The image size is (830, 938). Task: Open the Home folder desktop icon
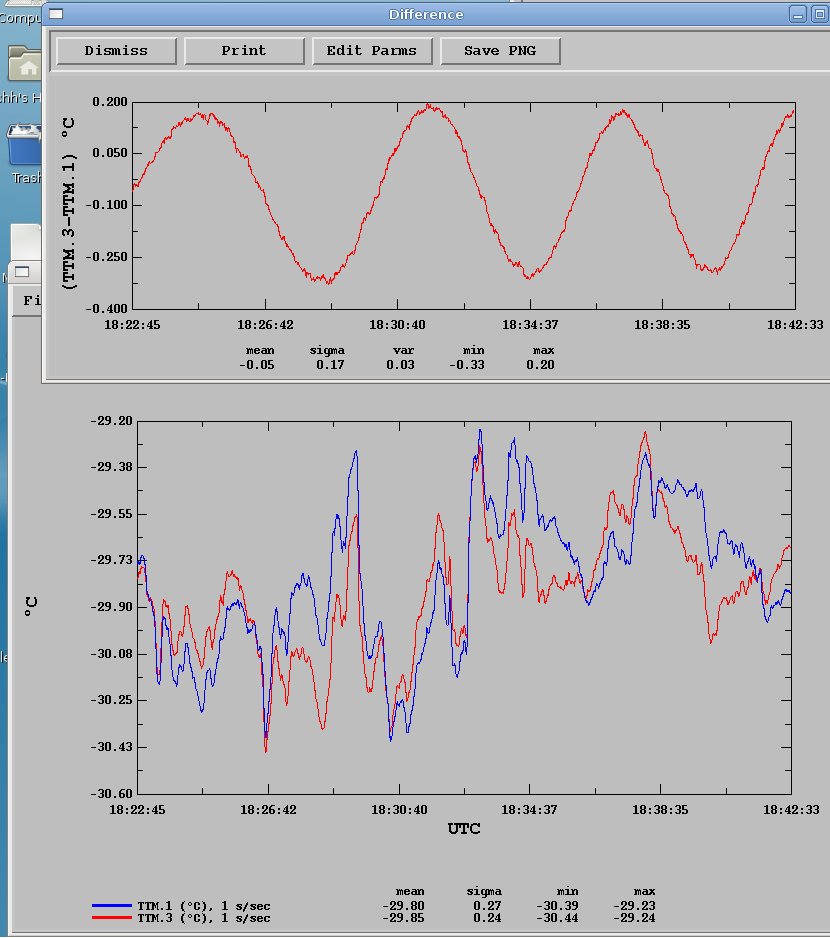click(x=25, y=64)
